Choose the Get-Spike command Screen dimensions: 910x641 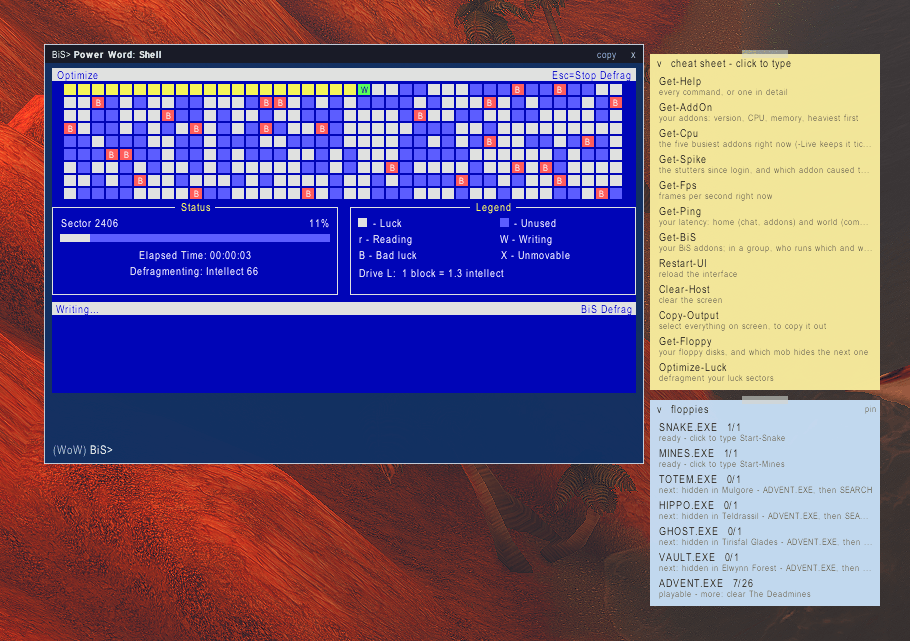765,164
